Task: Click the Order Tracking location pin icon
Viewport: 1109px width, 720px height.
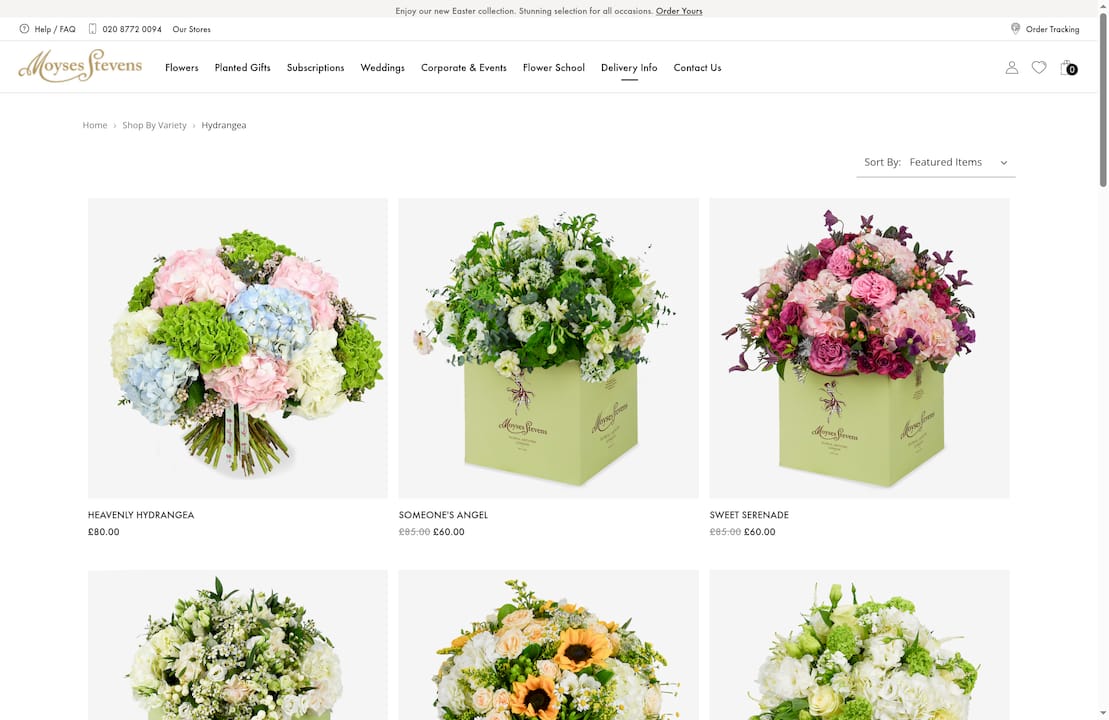Action: (1015, 29)
